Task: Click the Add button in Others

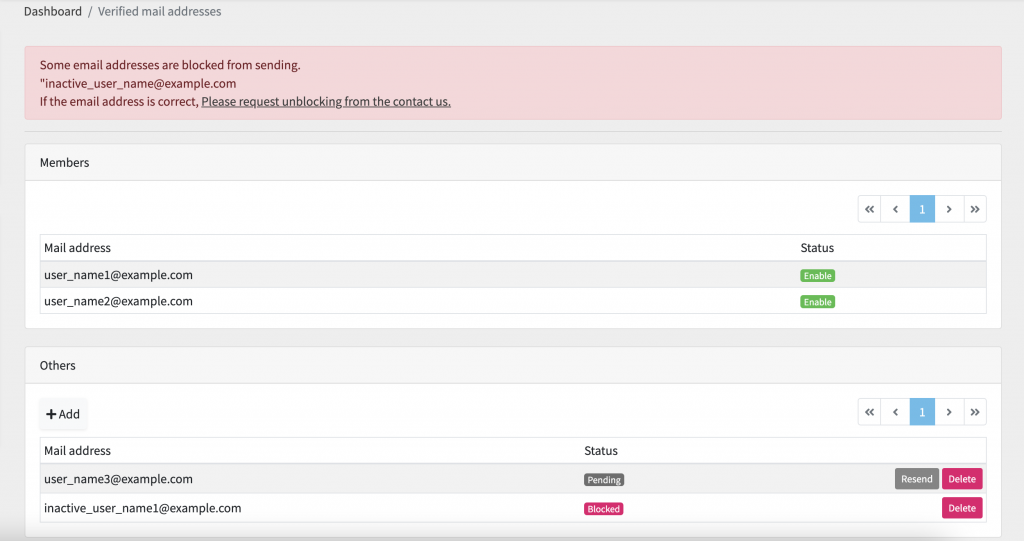Action: point(63,414)
